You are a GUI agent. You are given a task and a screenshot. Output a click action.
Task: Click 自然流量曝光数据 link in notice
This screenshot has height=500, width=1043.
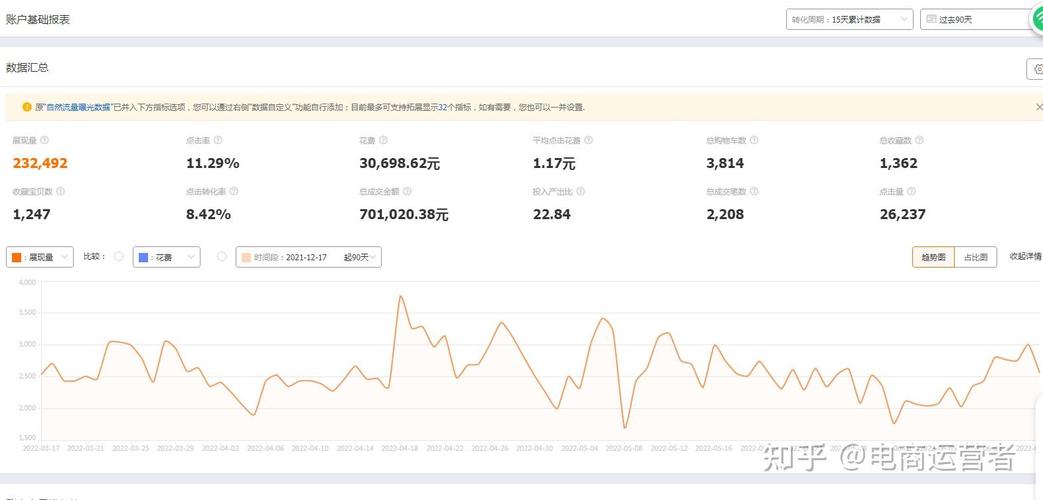tap(78, 107)
